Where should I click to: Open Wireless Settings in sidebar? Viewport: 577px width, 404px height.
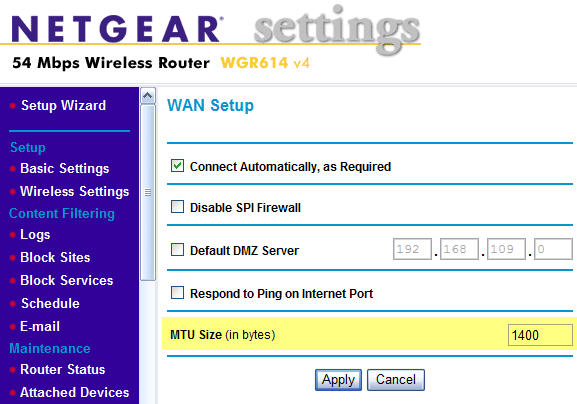(x=75, y=191)
